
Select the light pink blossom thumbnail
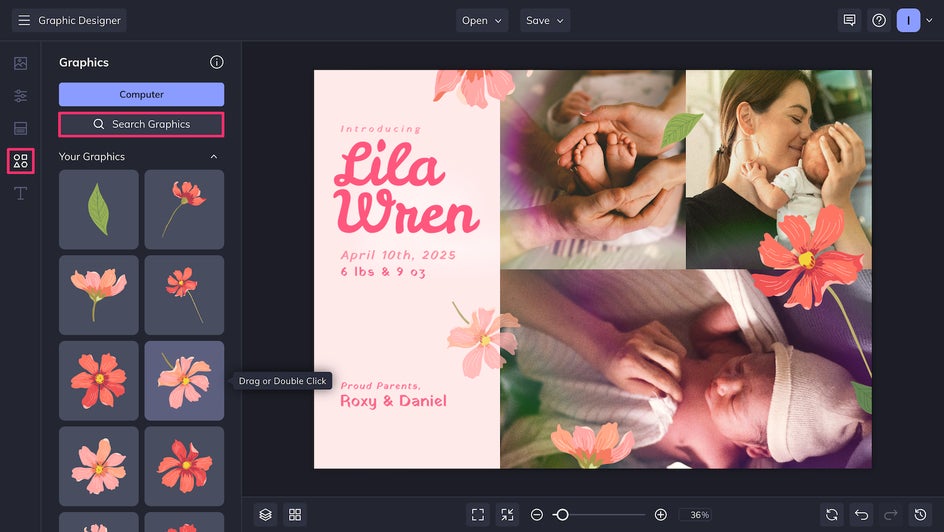pos(99,466)
